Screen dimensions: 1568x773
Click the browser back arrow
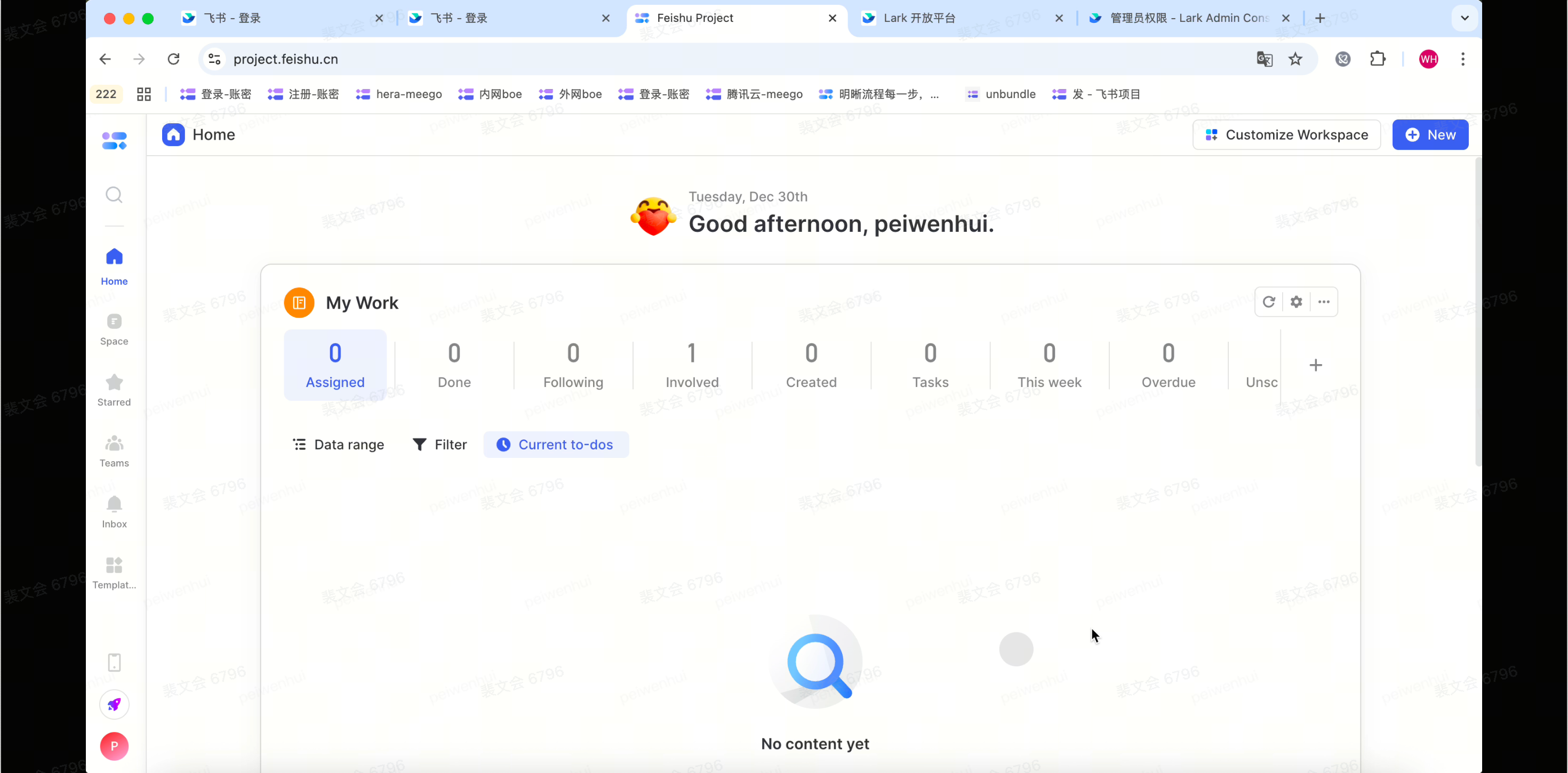[x=105, y=59]
